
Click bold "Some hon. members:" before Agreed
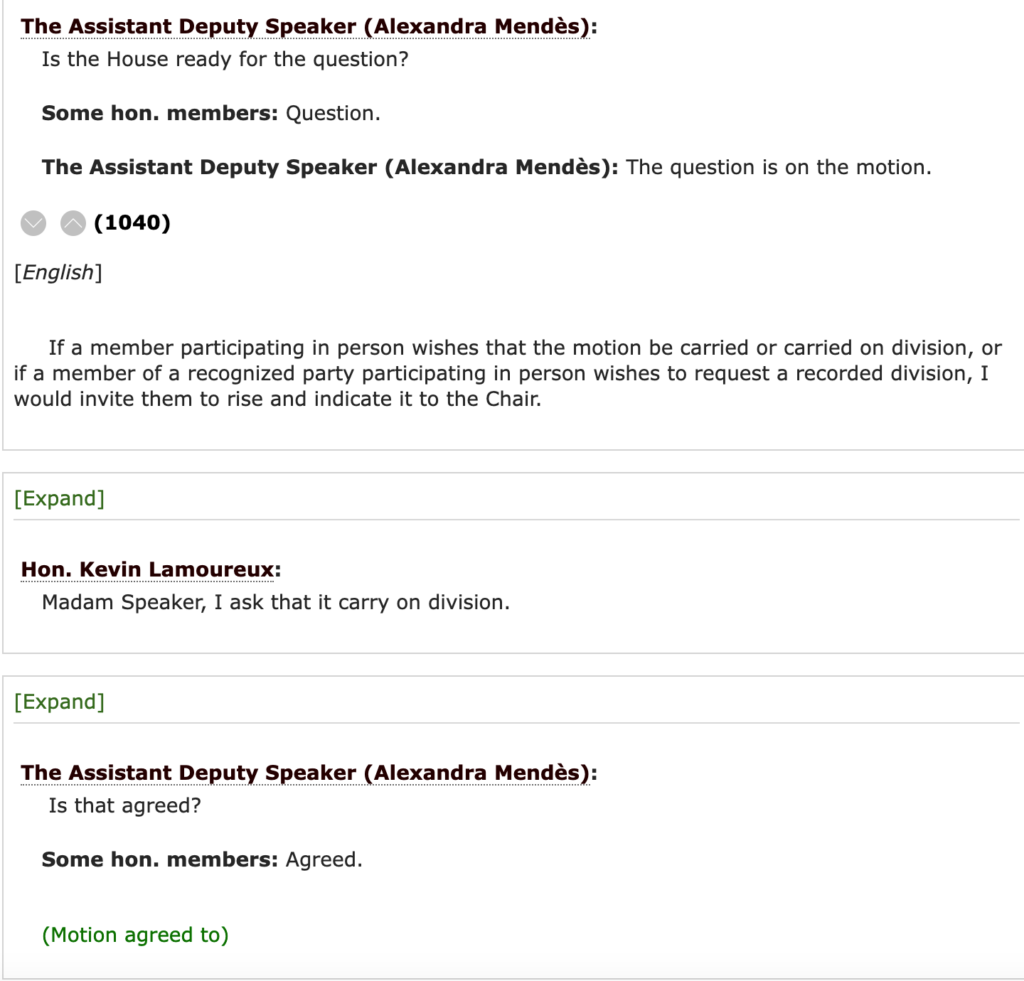point(159,859)
